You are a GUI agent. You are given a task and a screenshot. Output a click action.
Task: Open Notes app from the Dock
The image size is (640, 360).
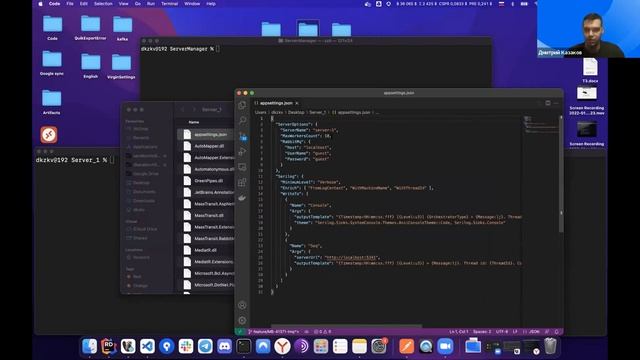click(x=359, y=346)
